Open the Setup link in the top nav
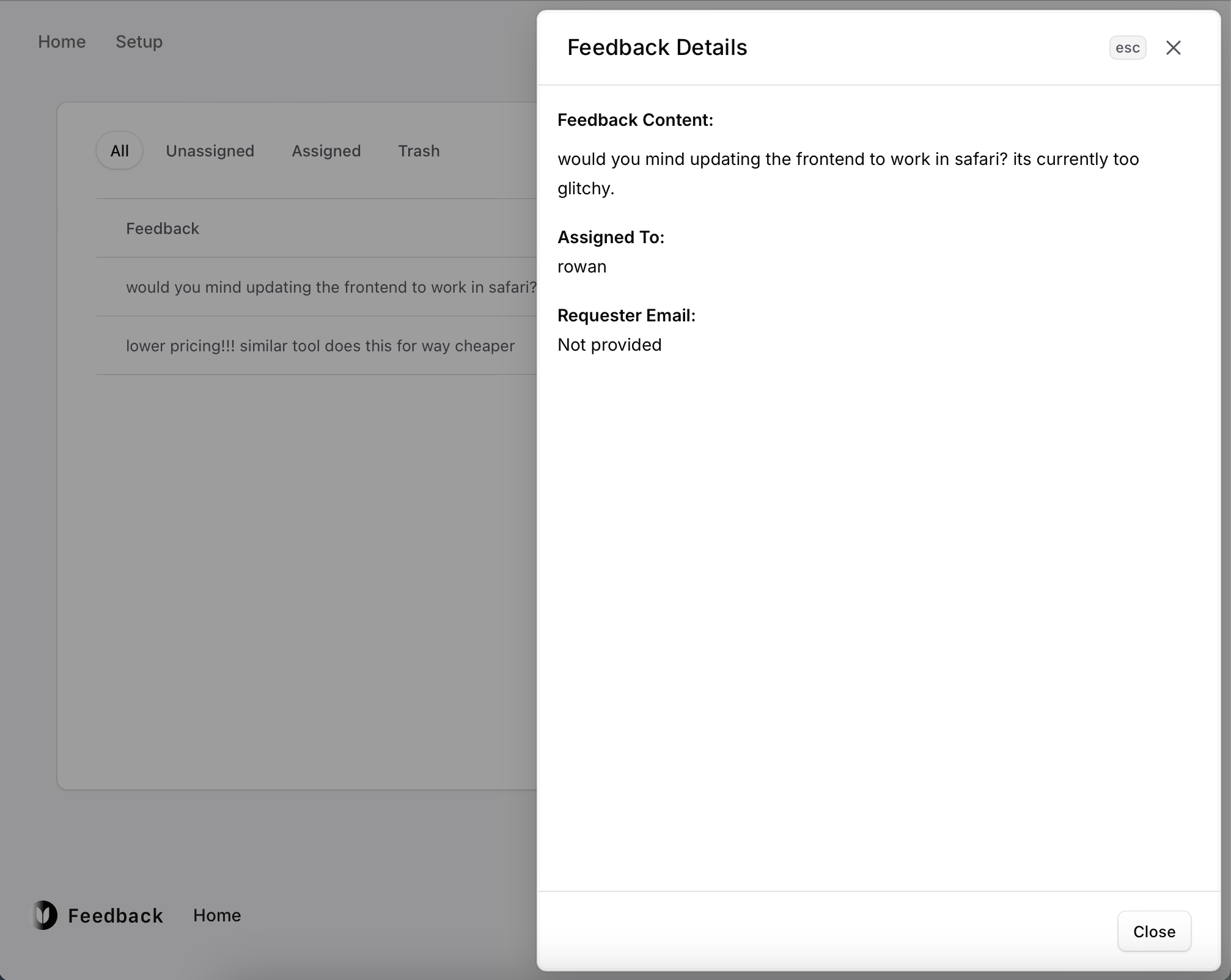The width and height of the screenshot is (1231, 980). point(139,42)
